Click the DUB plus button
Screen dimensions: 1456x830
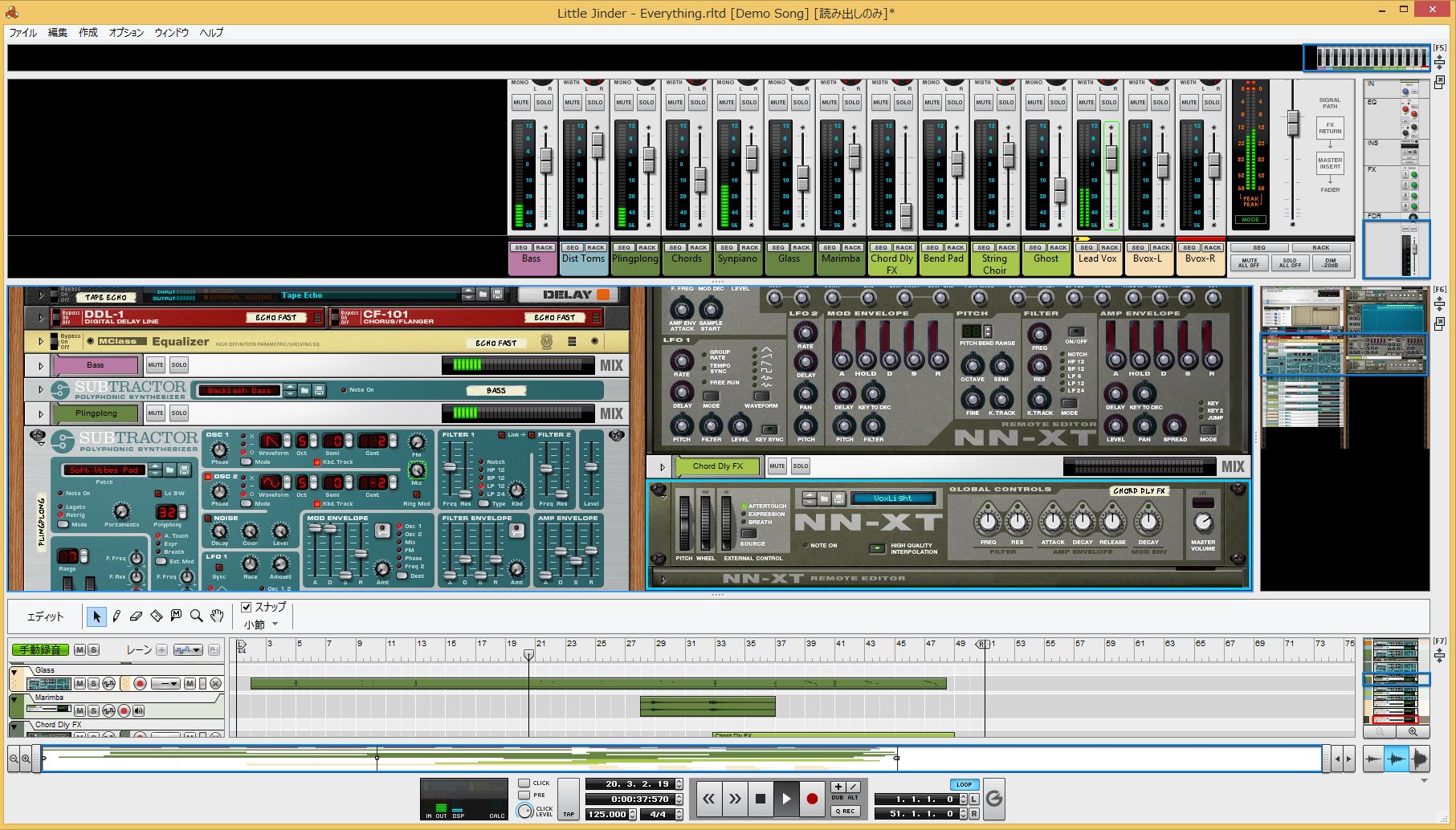838,787
